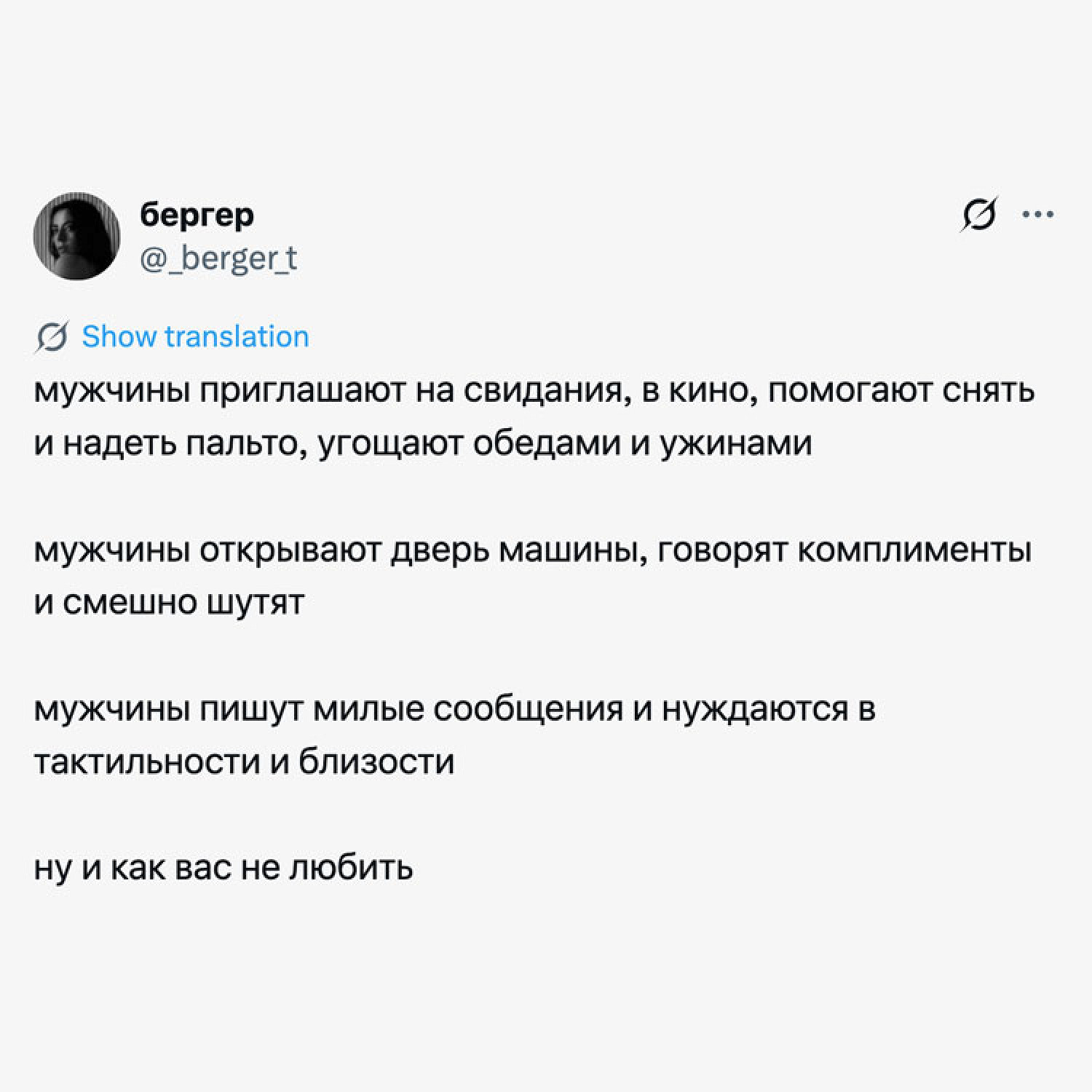Click the line starting "мужчины приглашают на свидания"

tap(534, 391)
